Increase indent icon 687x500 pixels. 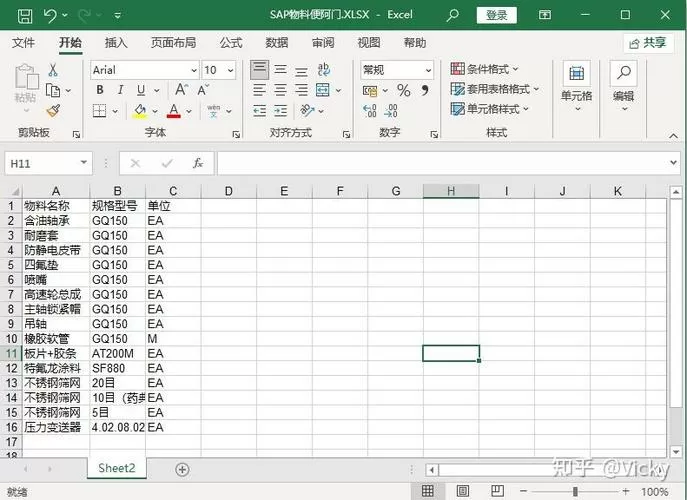(280, 111)
